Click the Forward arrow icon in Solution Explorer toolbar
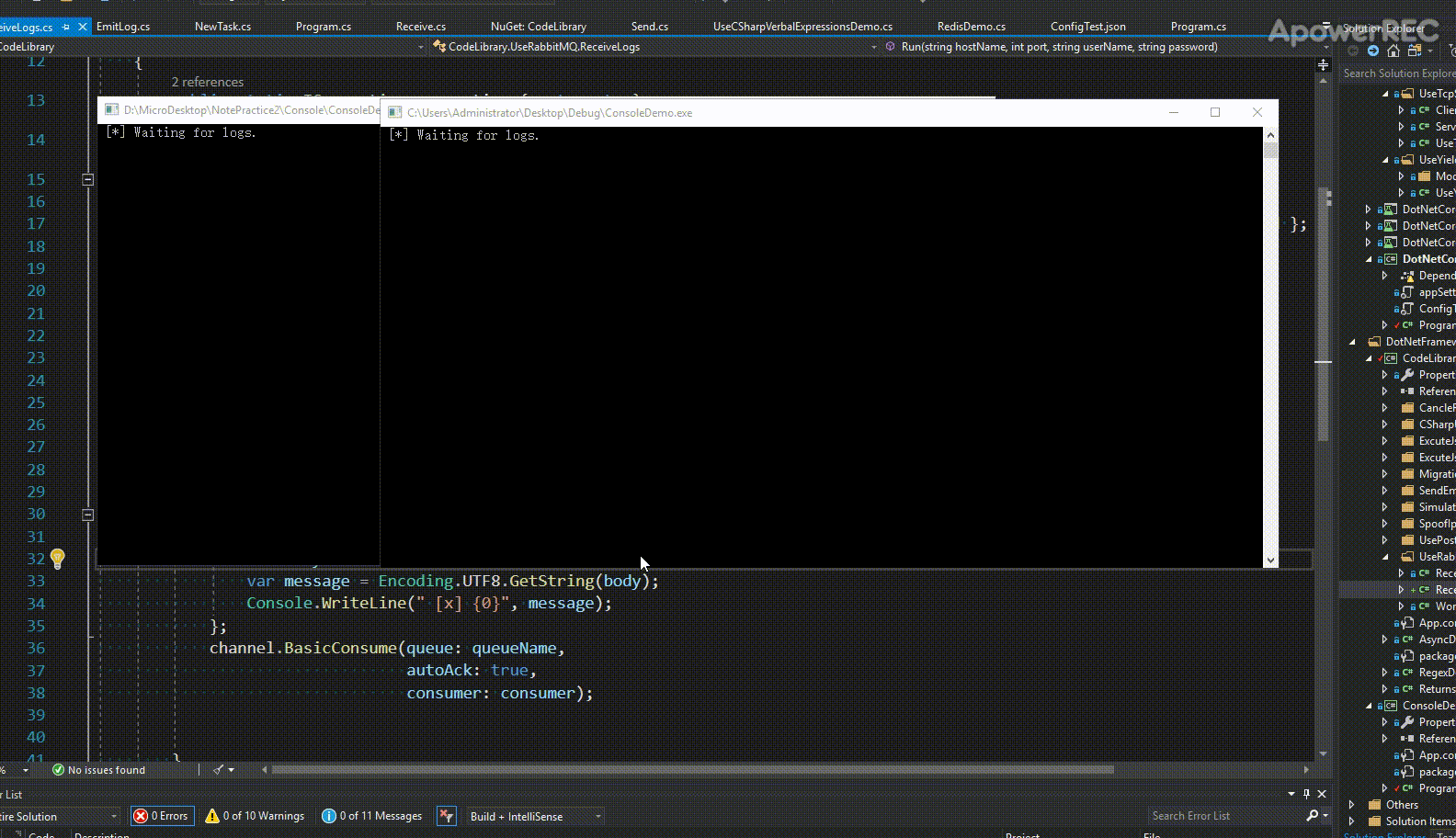Viewport: 1456px width, 838px height. [1373, 51]
